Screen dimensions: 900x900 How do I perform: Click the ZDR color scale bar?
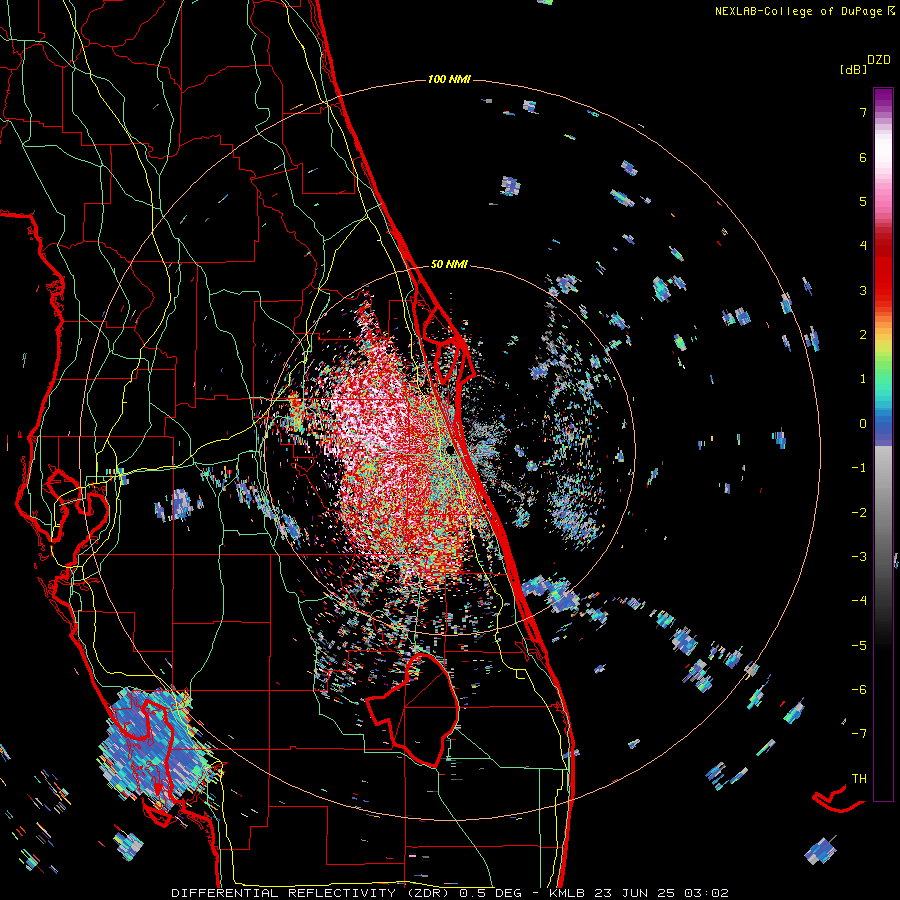point(883,444)
